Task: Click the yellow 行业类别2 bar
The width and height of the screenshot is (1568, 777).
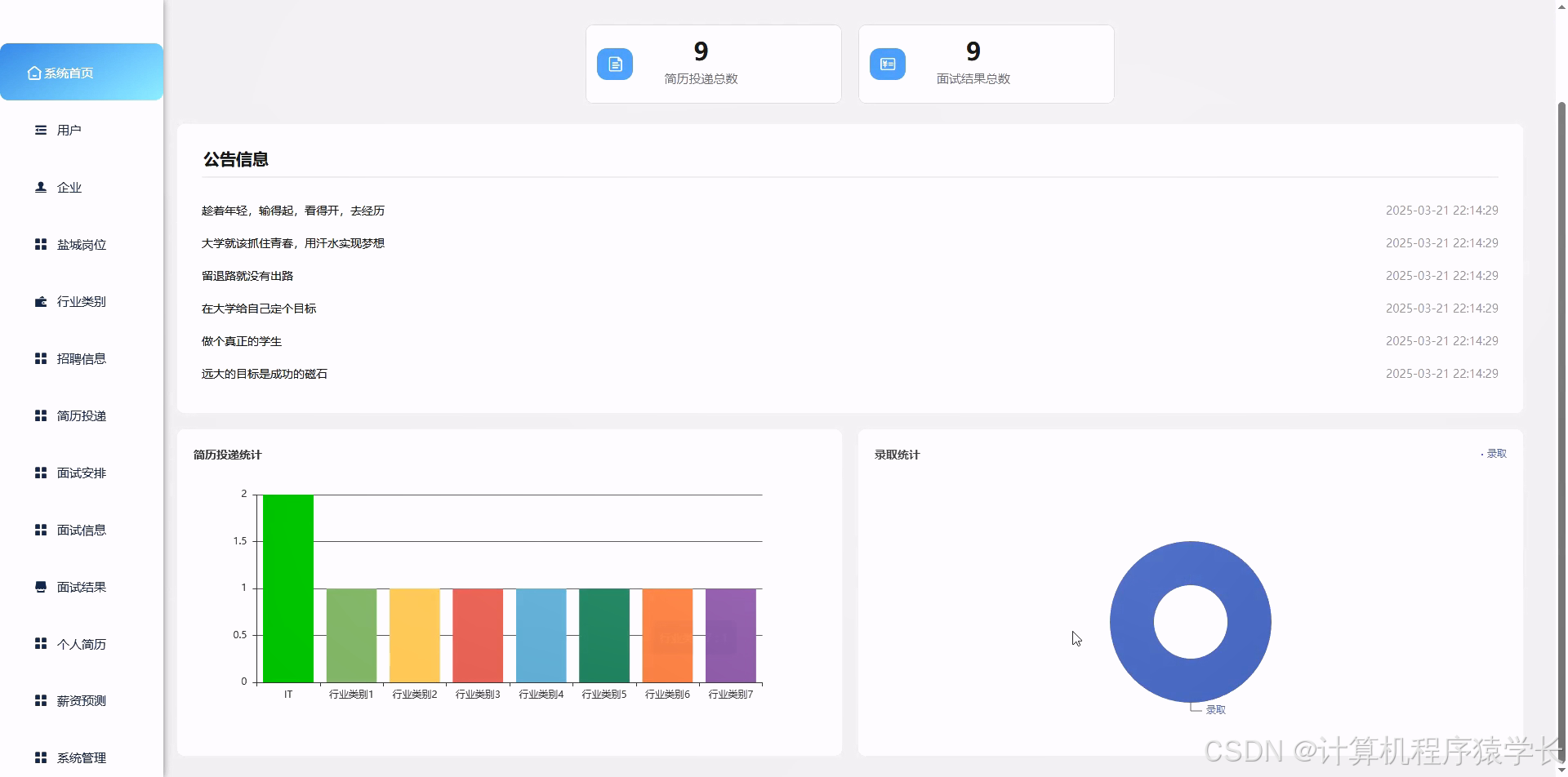Action: 415,635
